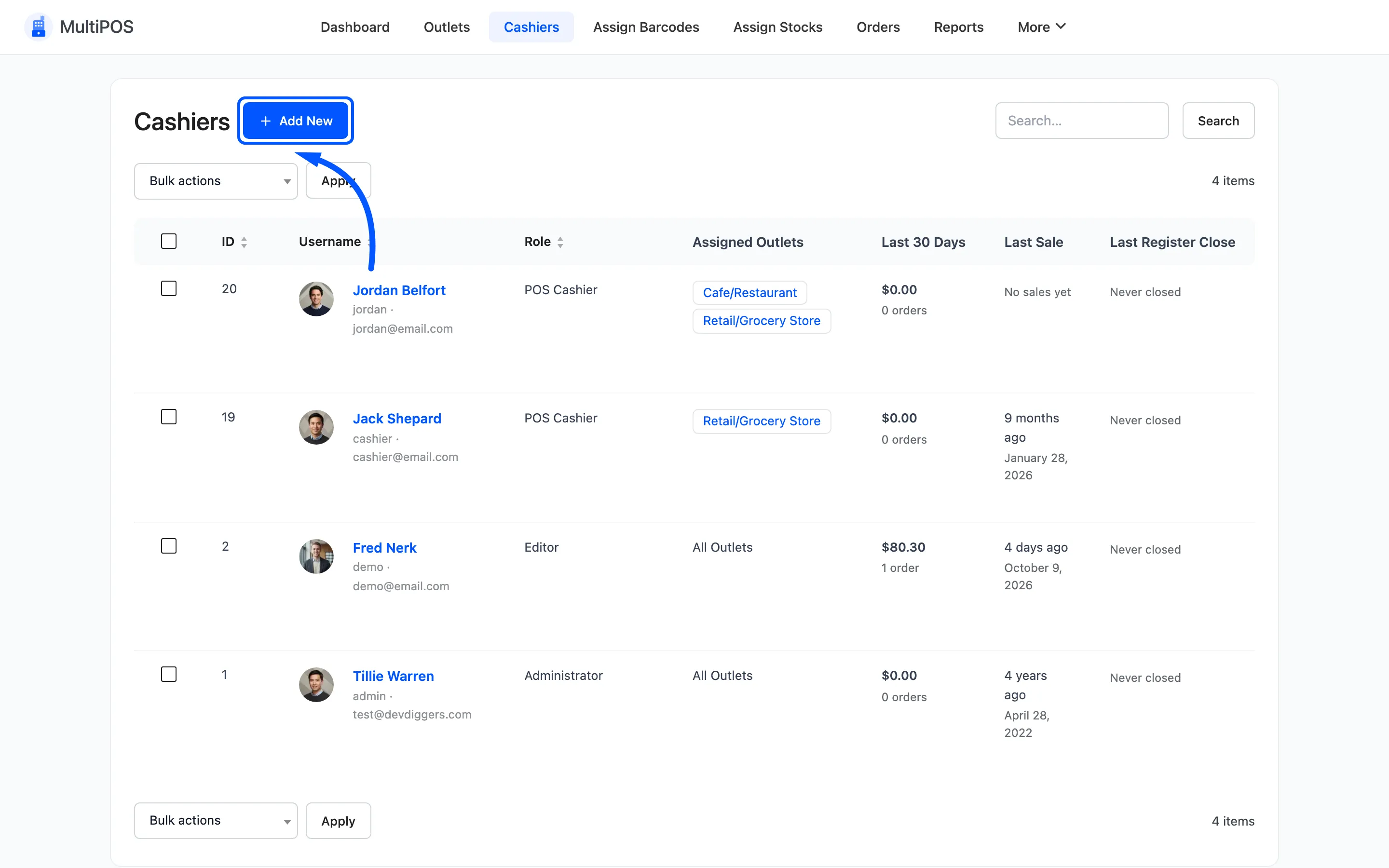Open Jack Shepard's avatar photo
The image size is (1389, 868).
coord(316,427)
